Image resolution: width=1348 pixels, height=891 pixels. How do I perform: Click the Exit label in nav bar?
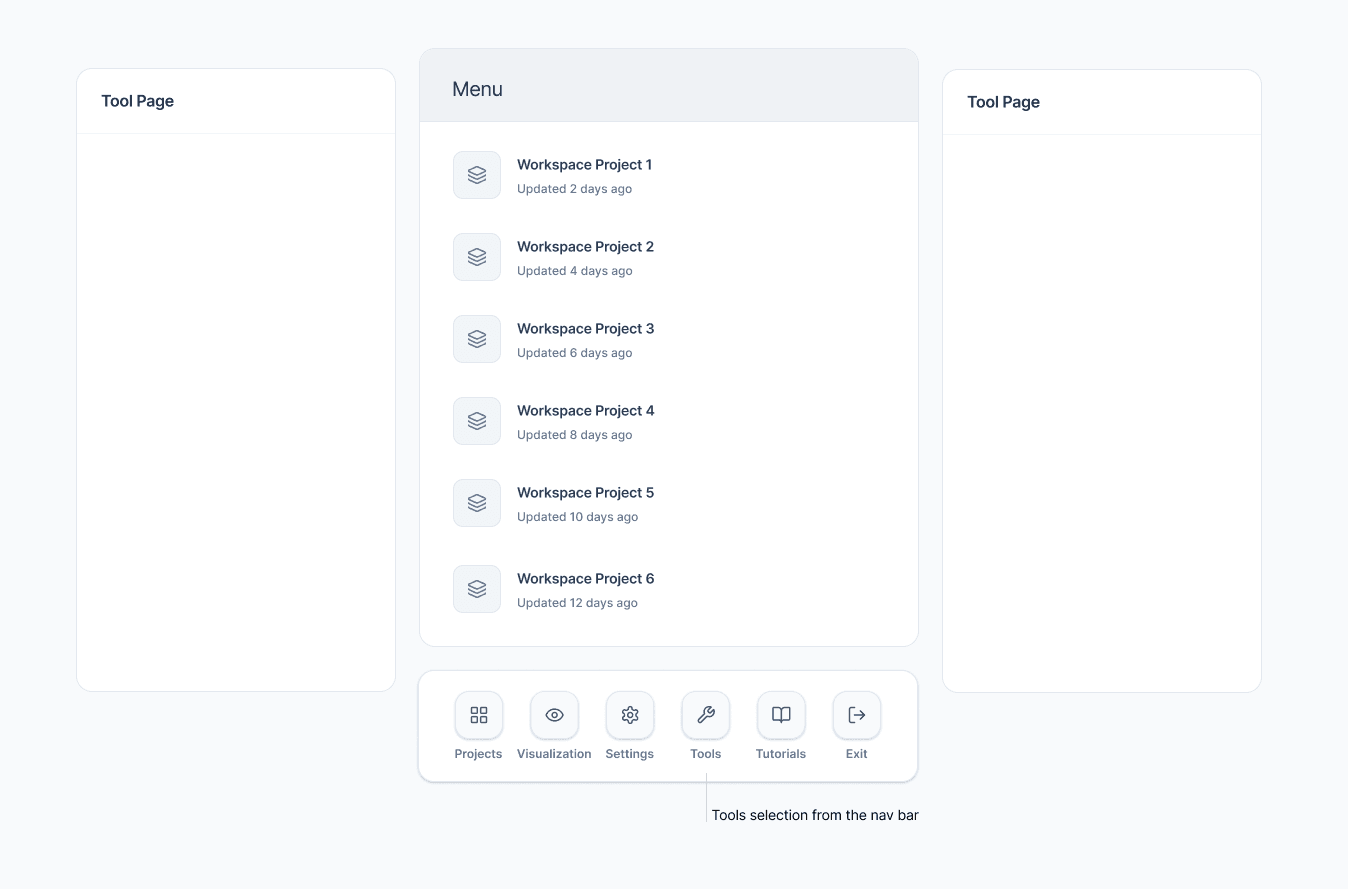click(x=857, y=754)
